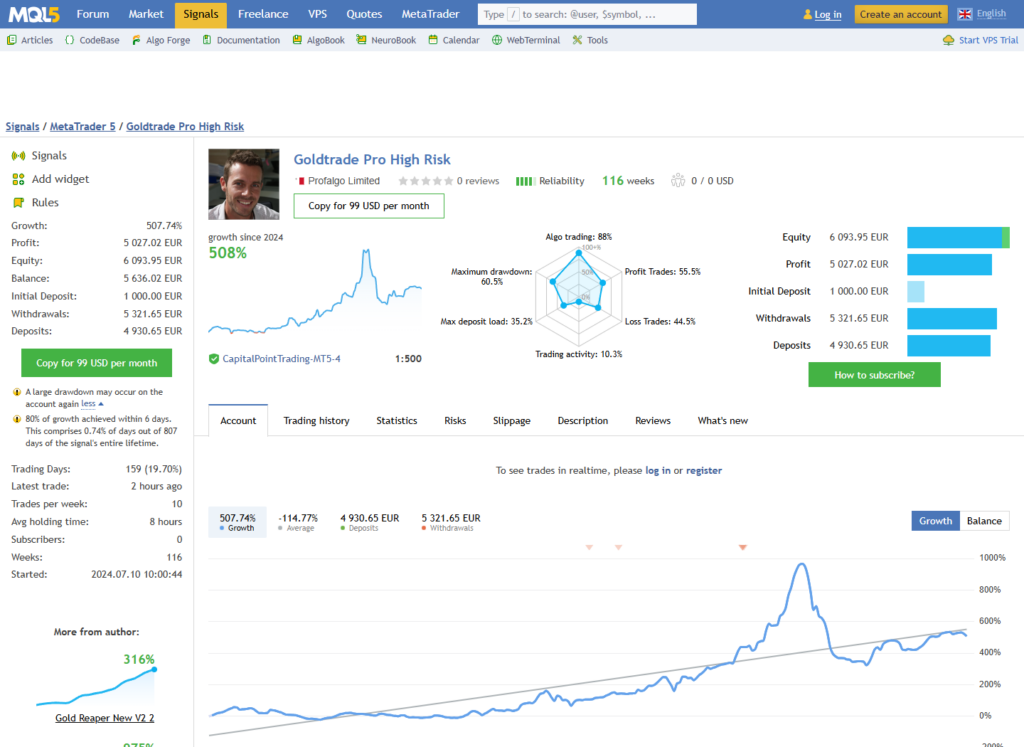Switch to the Description tab

pos(583,421)
